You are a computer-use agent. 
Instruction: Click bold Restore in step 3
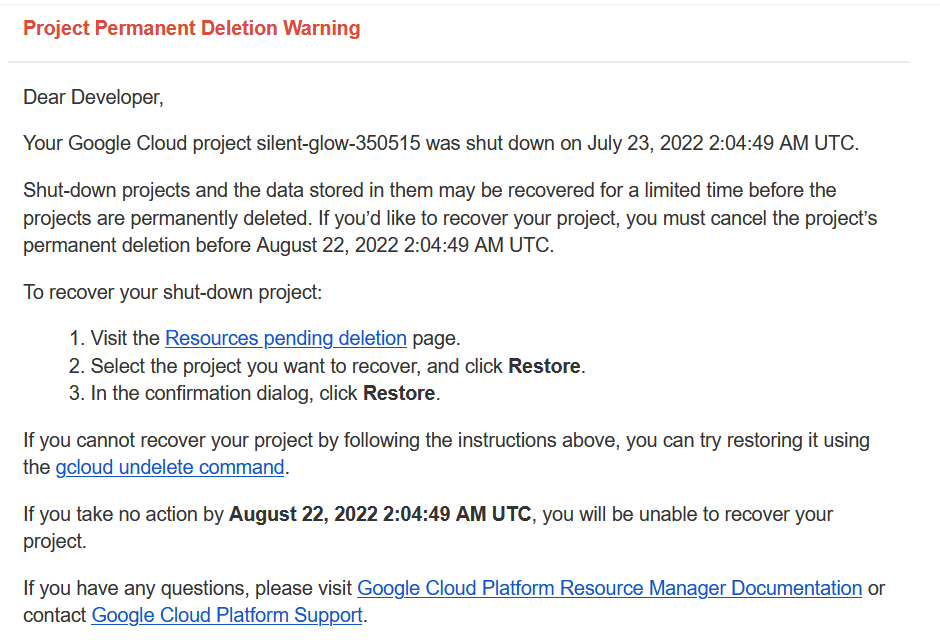(x=399, y=393)
